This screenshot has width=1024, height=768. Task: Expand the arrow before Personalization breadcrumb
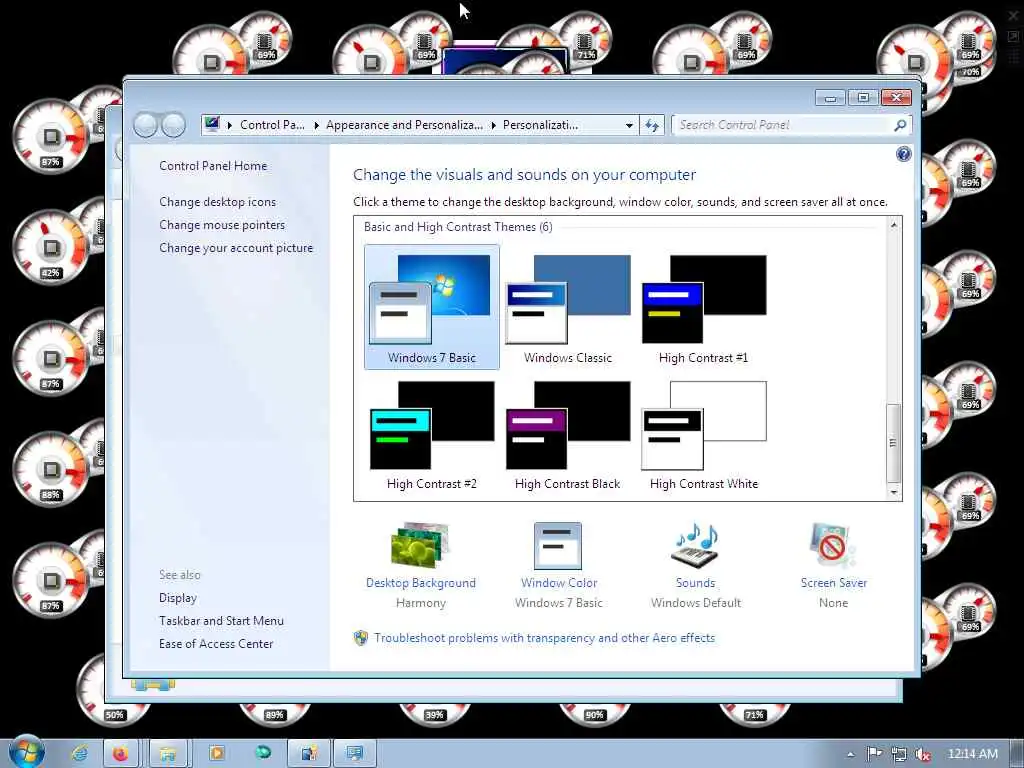494,125
